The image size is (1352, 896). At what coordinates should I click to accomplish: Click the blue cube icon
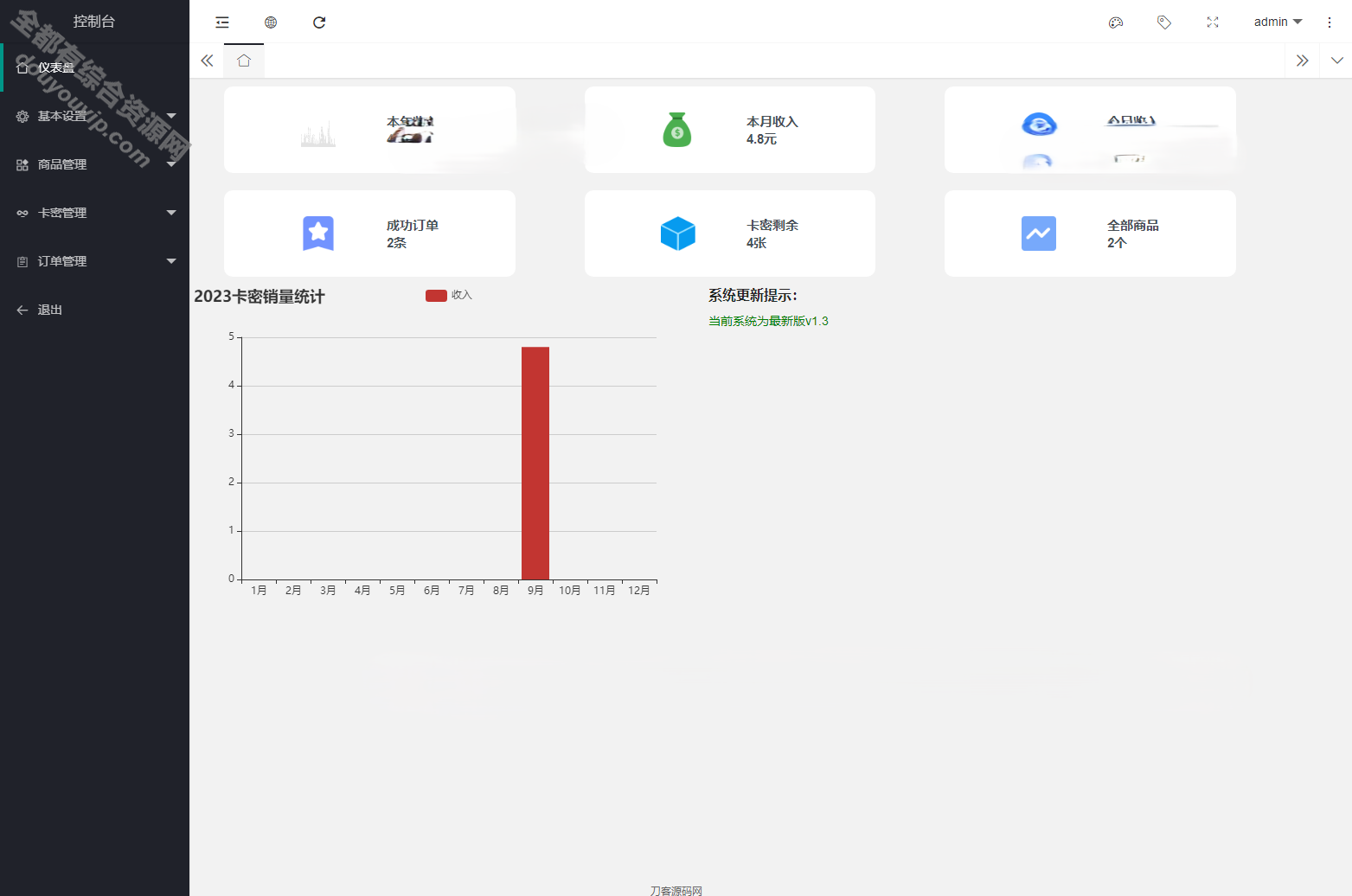tap(678, 234)
